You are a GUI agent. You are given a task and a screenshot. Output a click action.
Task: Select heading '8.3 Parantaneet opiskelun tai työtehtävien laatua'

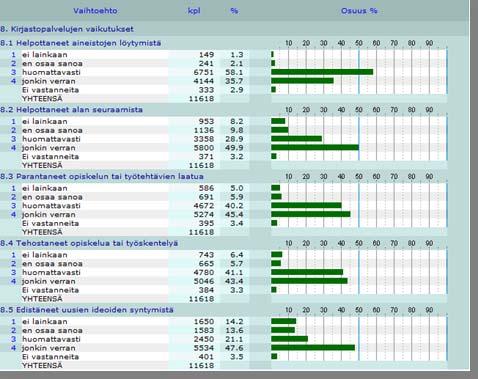(x=102, y=176)
